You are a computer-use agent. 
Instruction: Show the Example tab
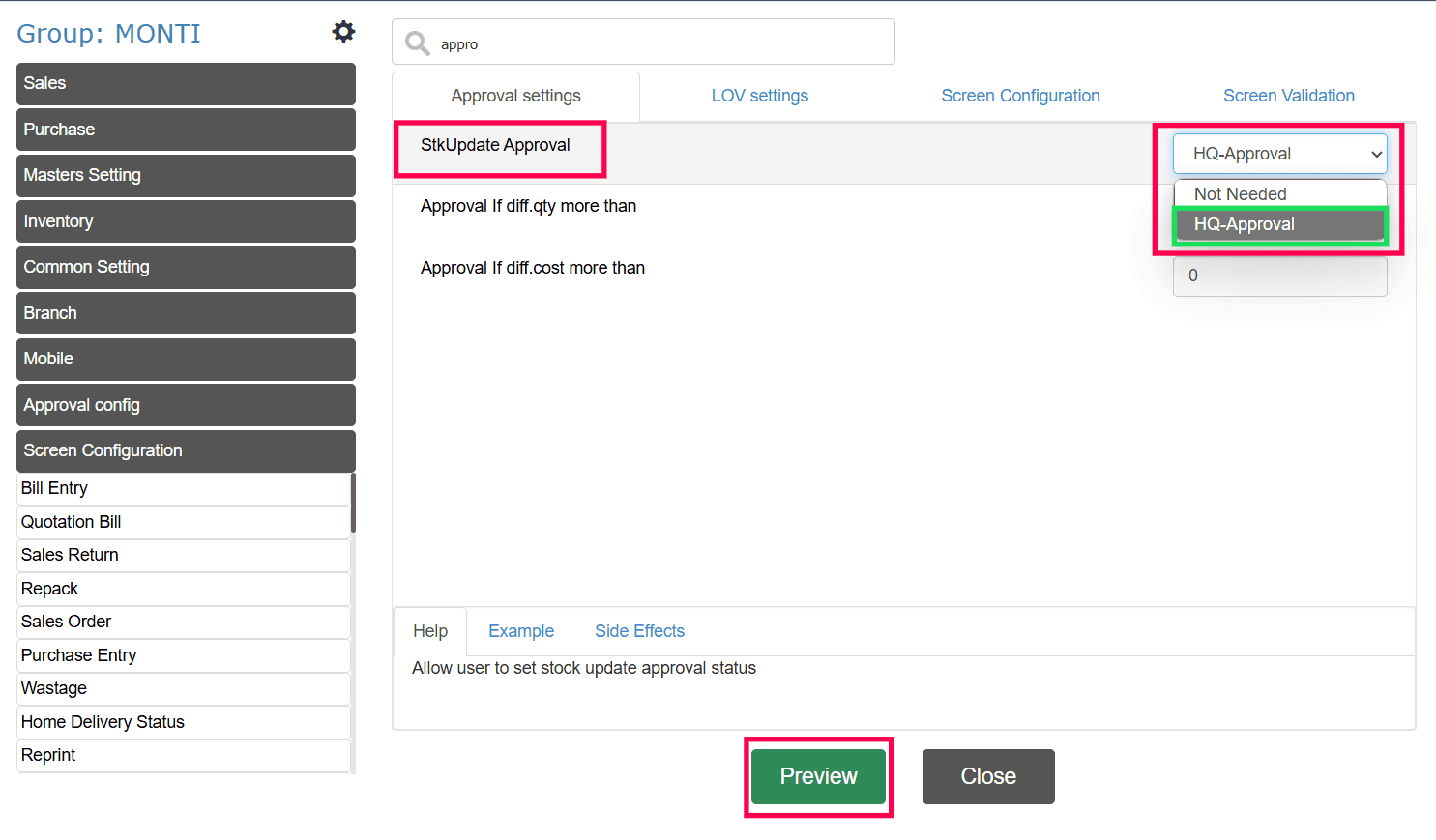[521, 631]
